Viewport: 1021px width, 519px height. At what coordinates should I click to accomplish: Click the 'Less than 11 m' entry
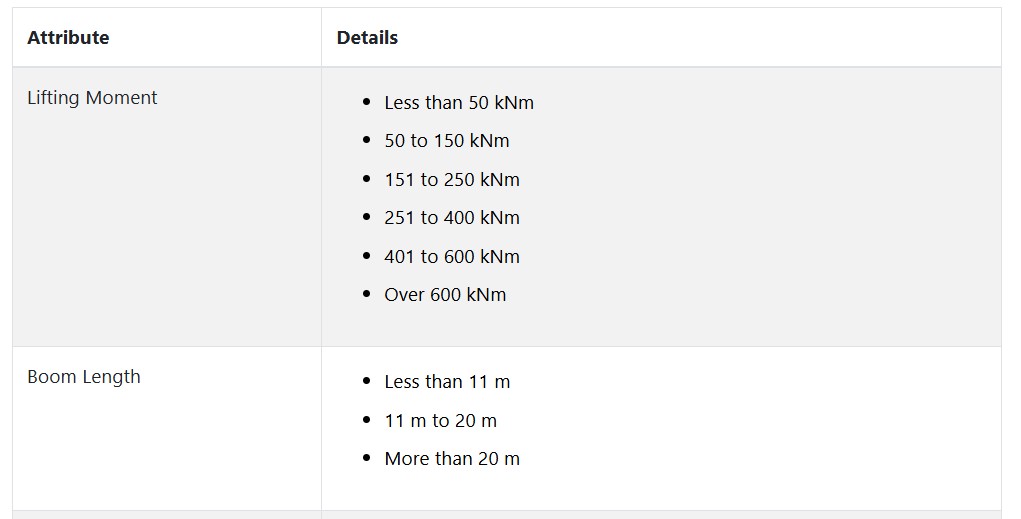coord(447,382)
